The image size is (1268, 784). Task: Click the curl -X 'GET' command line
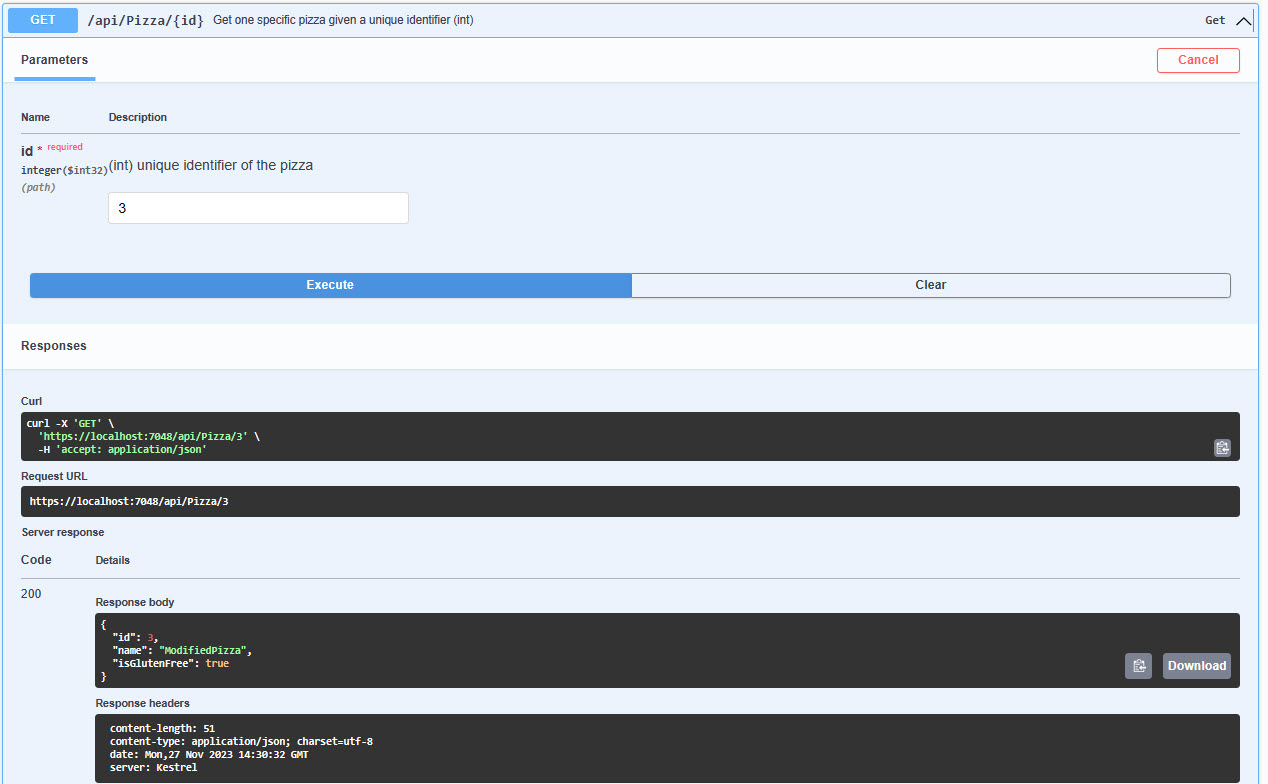[x=70, y=424]
